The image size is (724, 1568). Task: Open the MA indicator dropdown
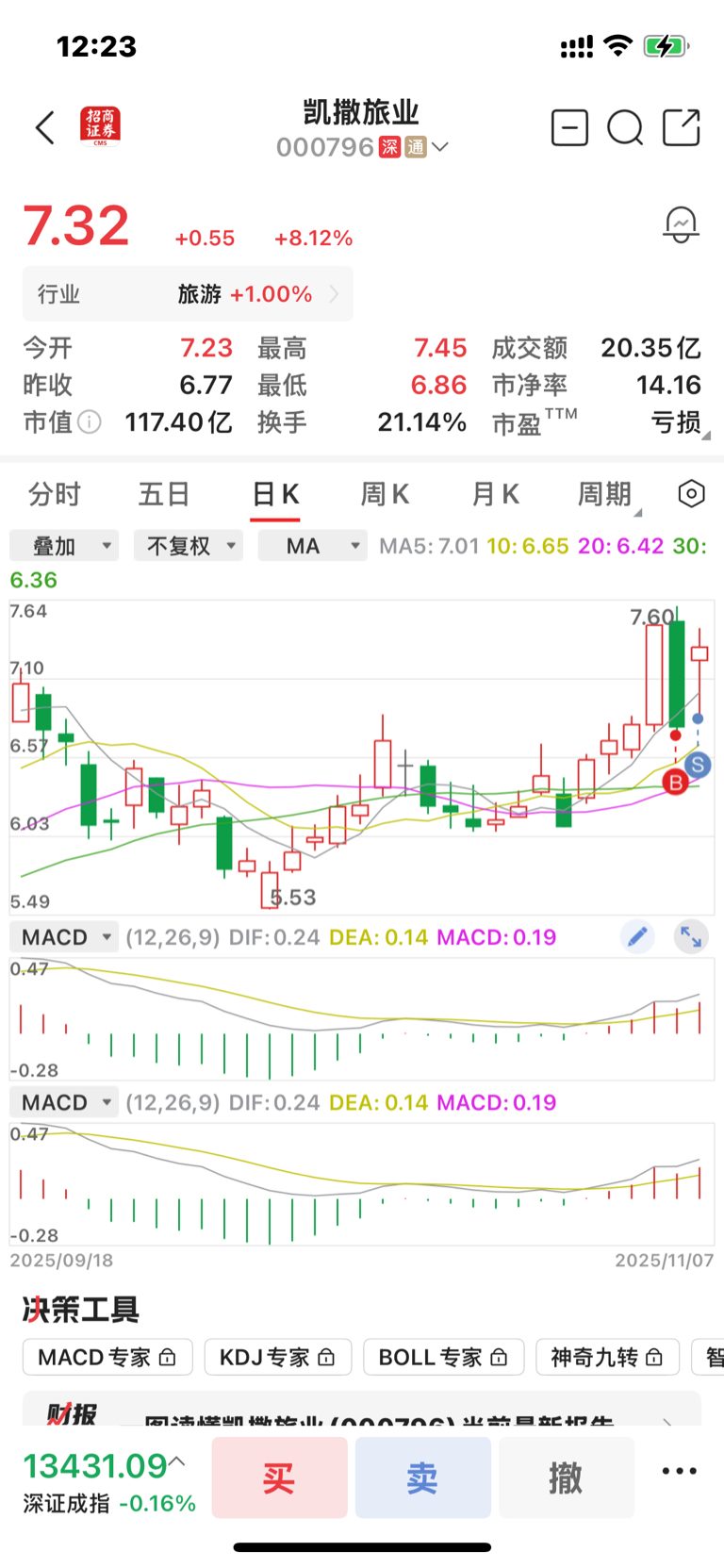313,546
